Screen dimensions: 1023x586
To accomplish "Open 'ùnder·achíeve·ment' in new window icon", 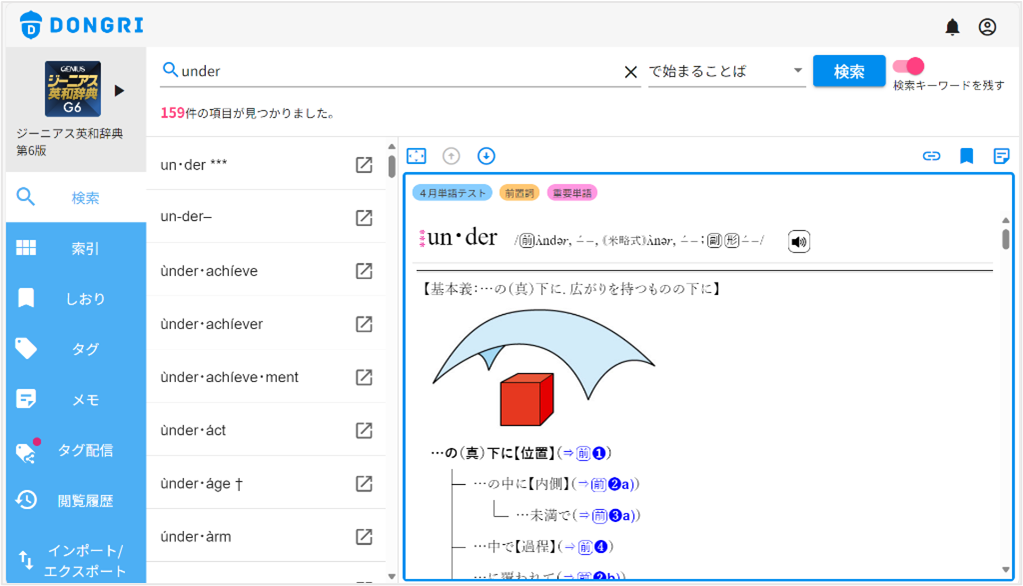I will [x=364, y=377].
